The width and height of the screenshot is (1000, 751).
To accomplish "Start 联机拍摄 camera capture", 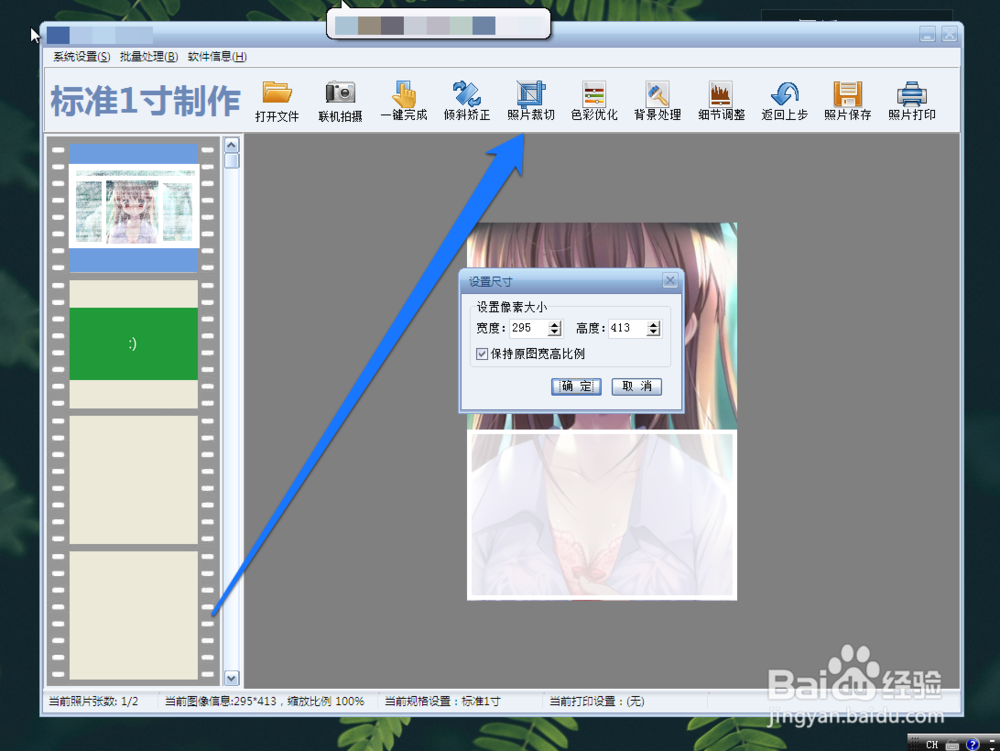I will pyautogui.click(x=340, y=101).
